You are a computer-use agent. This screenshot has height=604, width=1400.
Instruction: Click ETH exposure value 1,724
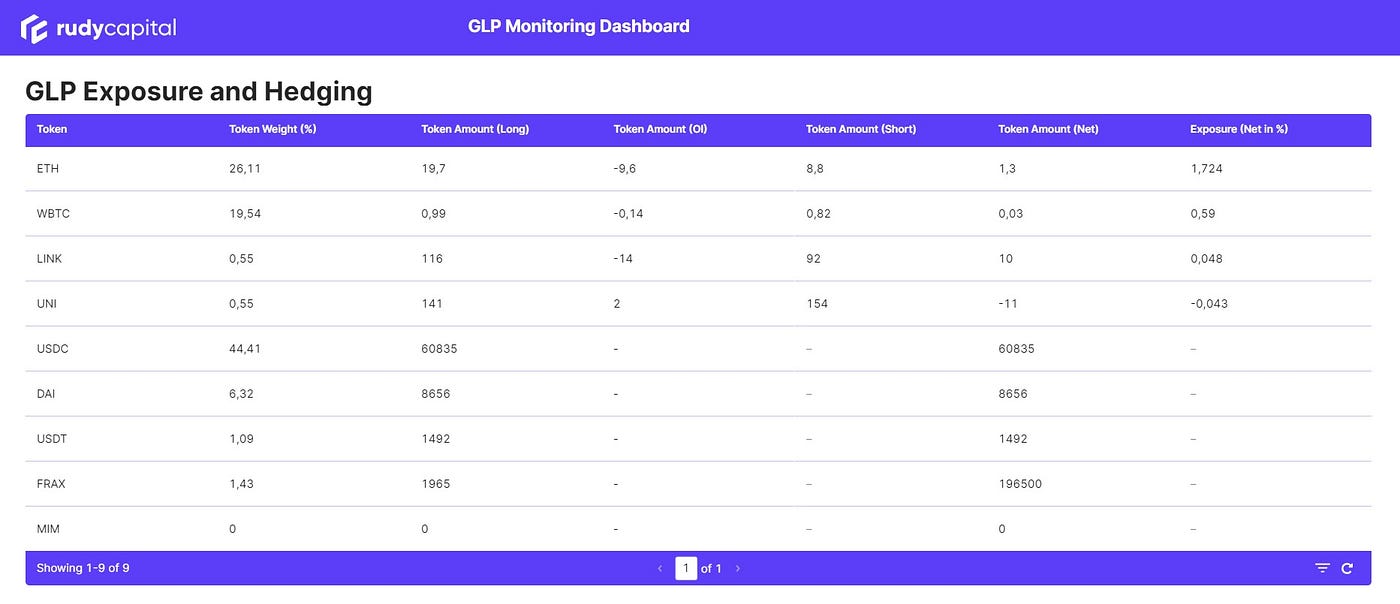click(x=1207, y=169)
